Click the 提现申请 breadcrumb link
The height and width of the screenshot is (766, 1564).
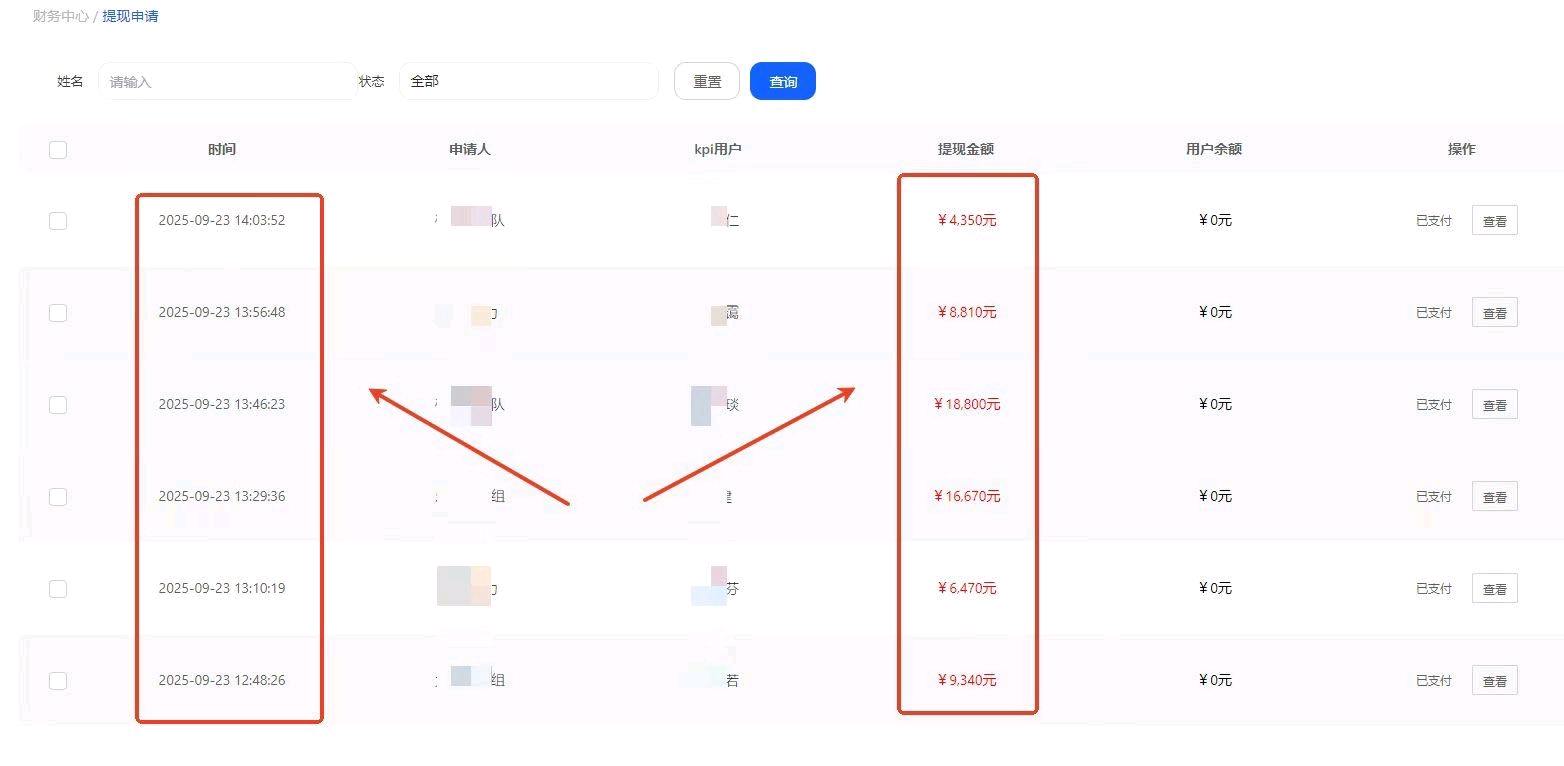(130, 16)
